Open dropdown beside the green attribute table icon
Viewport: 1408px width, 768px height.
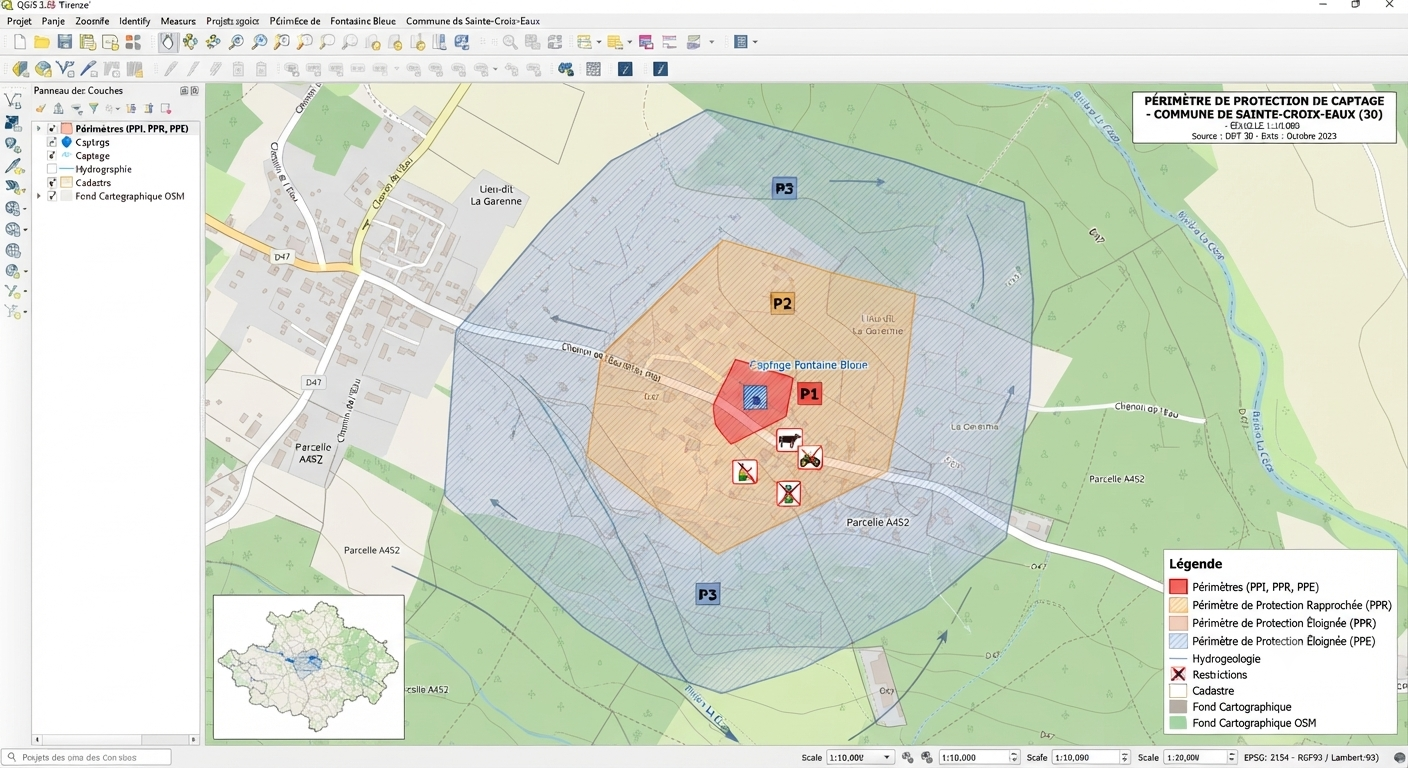598,42
